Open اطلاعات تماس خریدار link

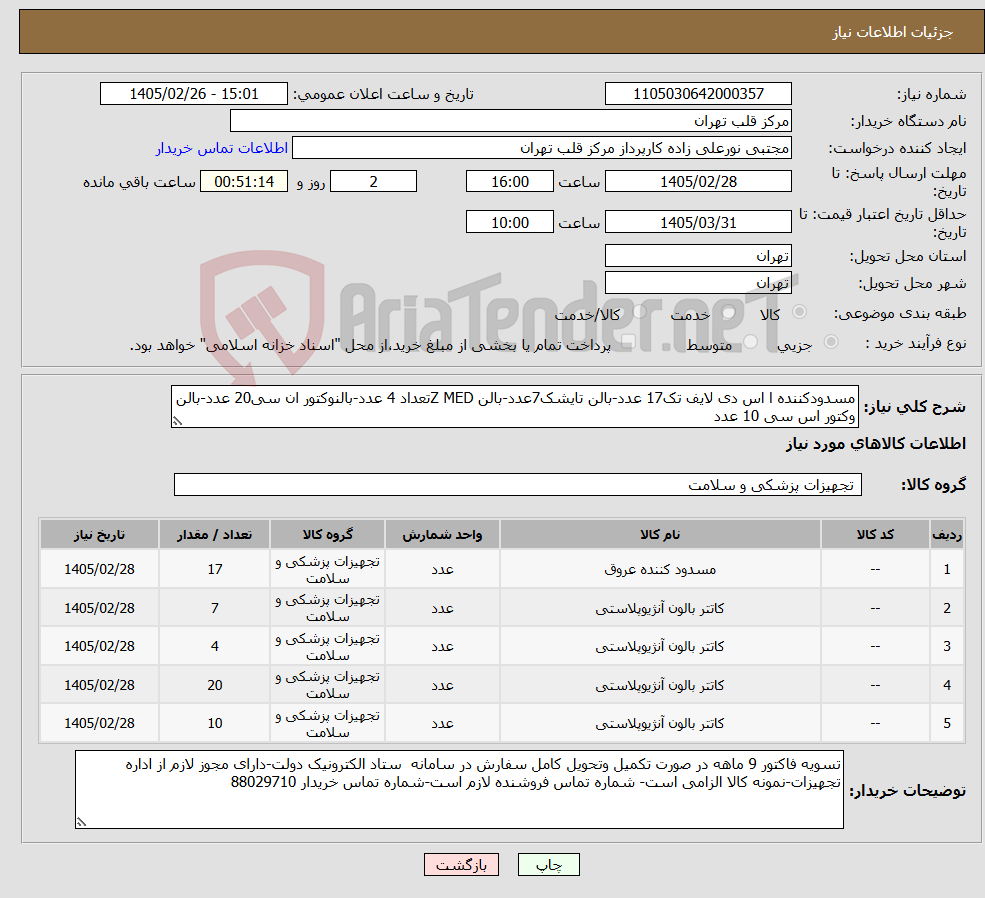222,148
